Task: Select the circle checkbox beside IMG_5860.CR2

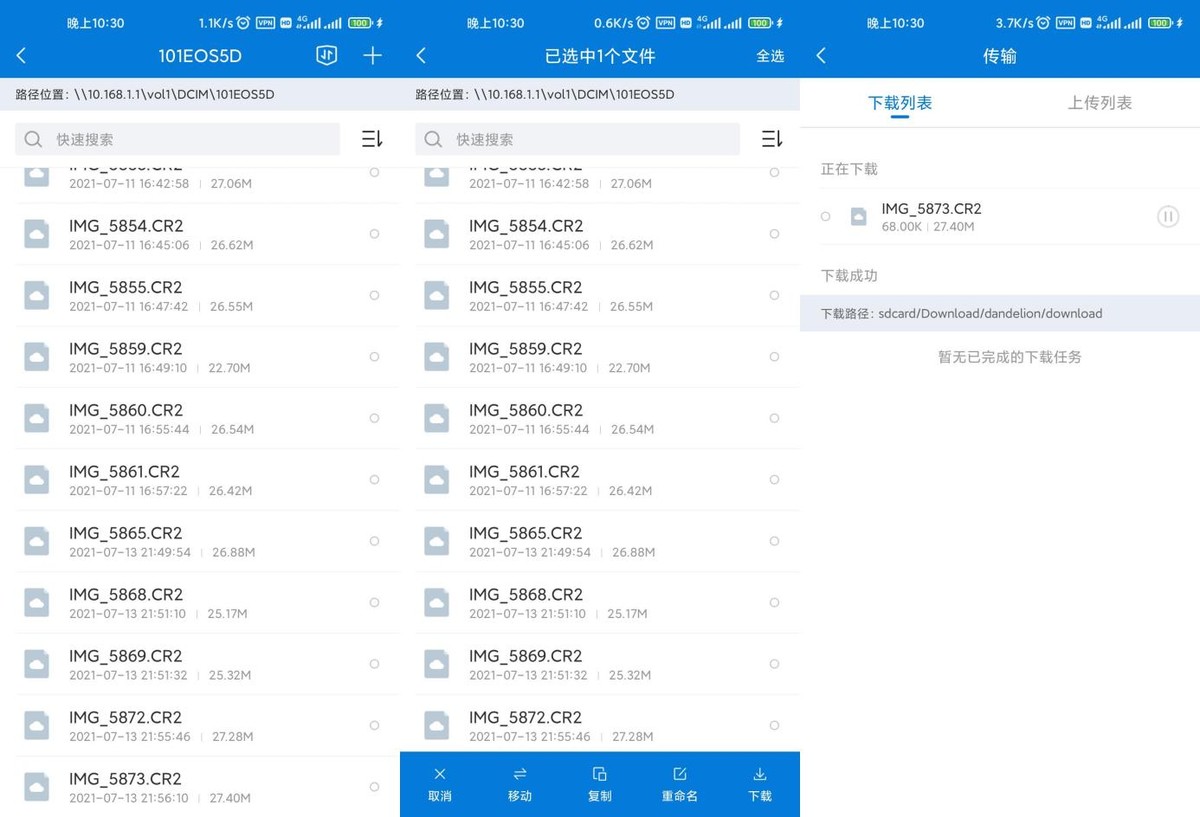Action: (374, 417)
